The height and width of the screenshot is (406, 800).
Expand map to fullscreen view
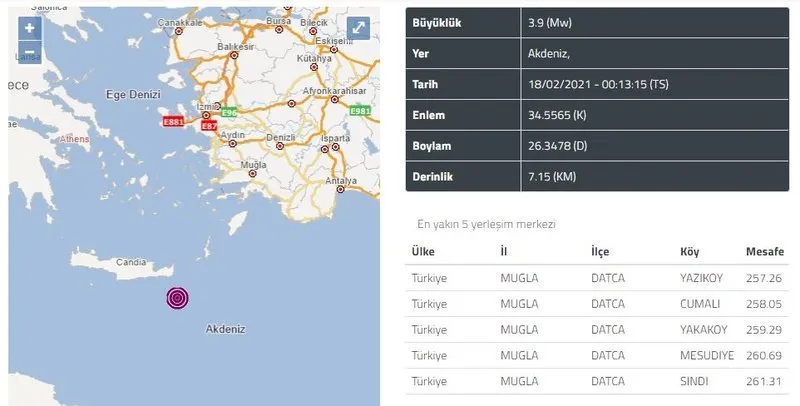tap(357, 29)
